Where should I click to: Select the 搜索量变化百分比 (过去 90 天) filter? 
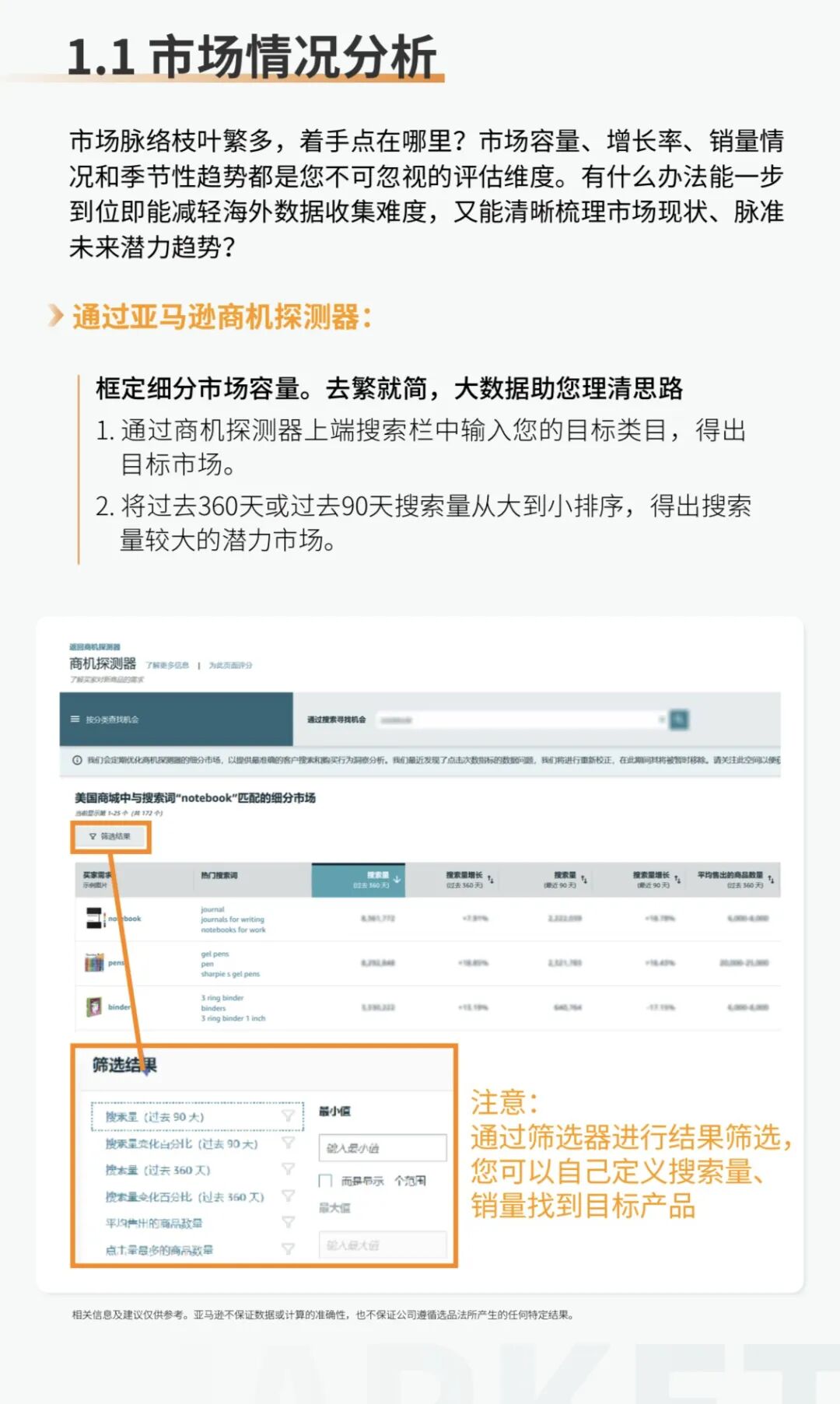point(181,1143)
